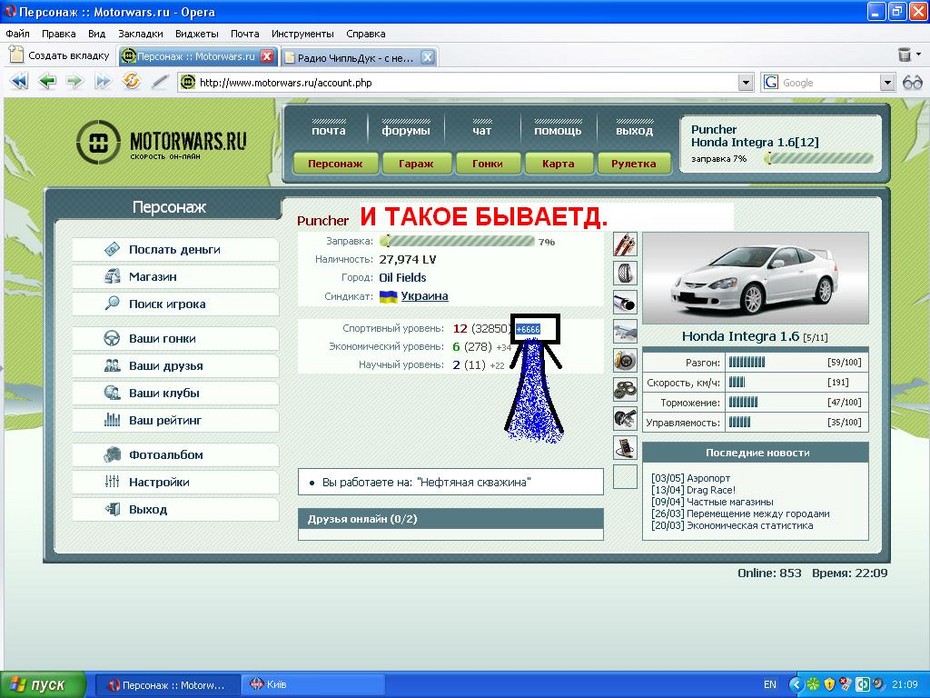
Task: Open the Файл menu
Action: (18, 34)
